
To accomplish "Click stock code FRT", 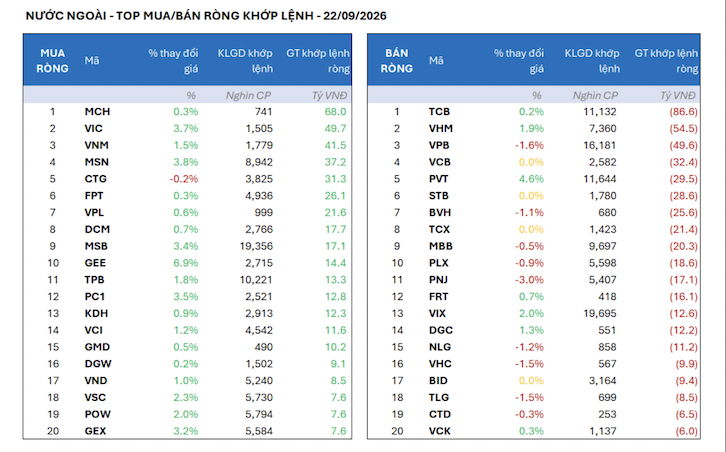I will click(x=438, y=296).
